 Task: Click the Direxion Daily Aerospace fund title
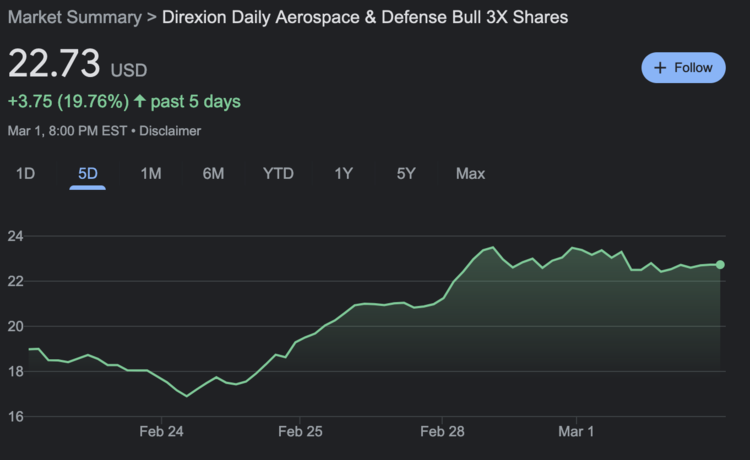pos(367,18)
